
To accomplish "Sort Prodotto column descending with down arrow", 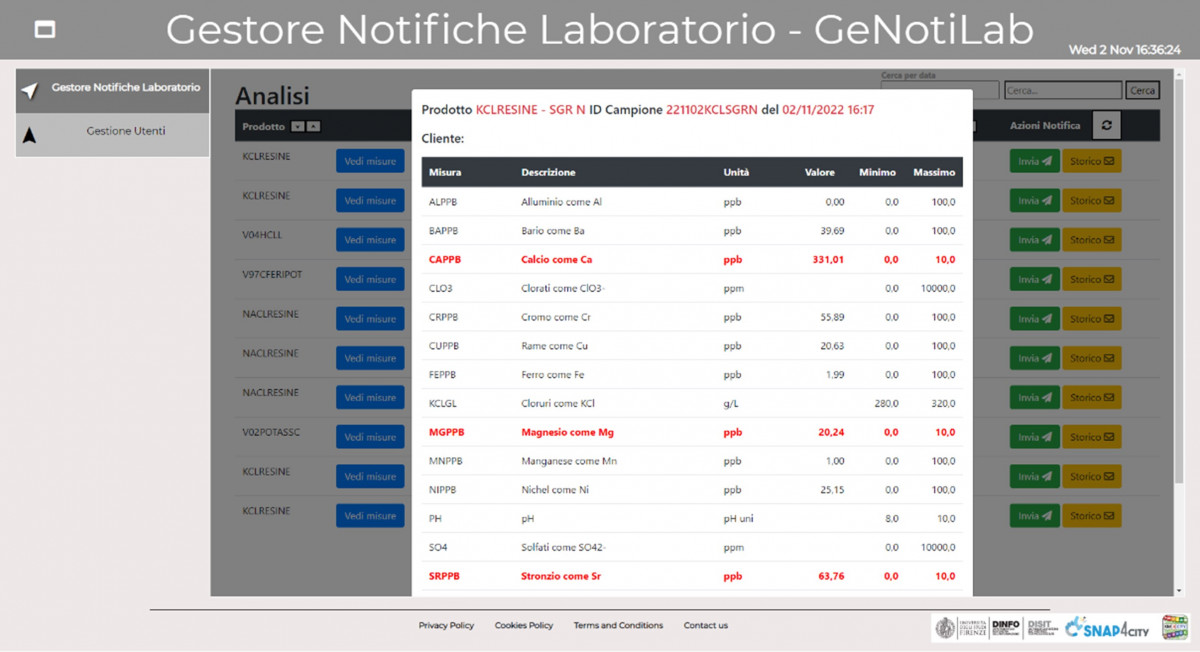I will (297, 127).
